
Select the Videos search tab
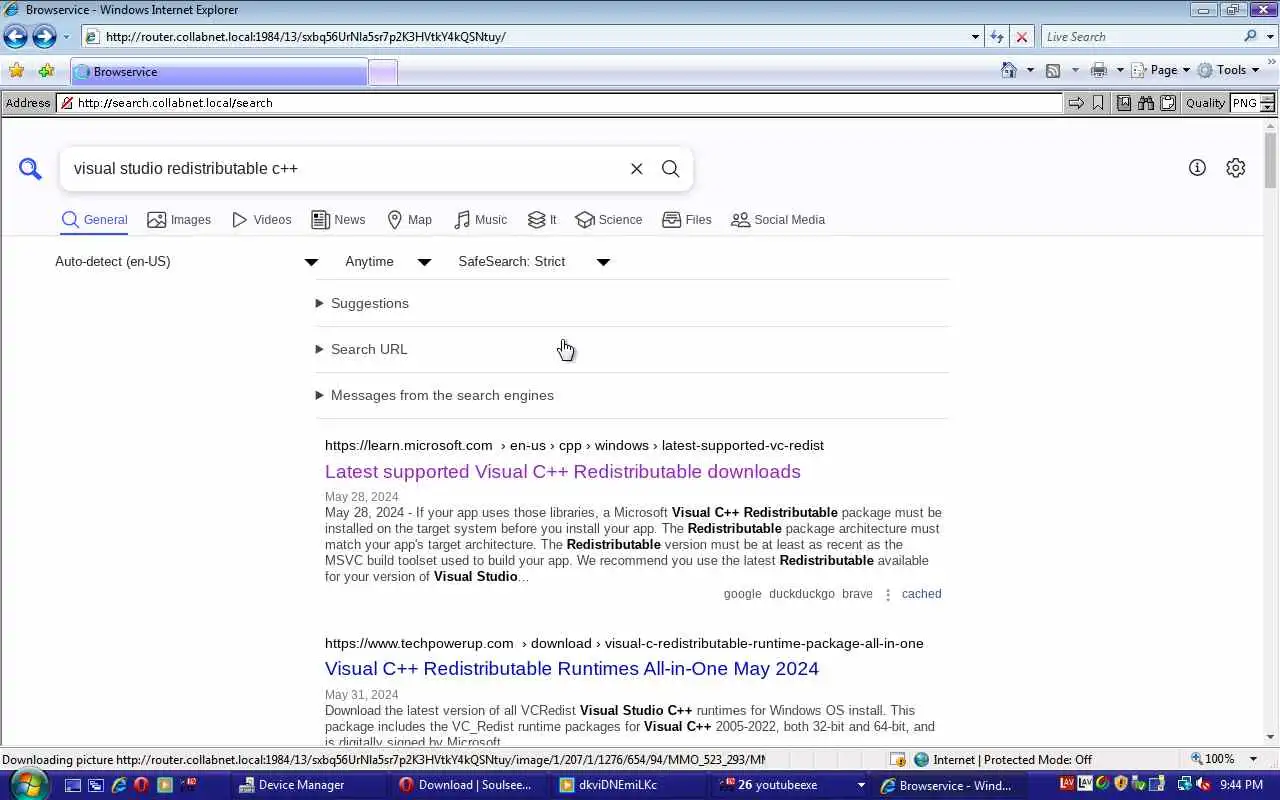point(262,220)
